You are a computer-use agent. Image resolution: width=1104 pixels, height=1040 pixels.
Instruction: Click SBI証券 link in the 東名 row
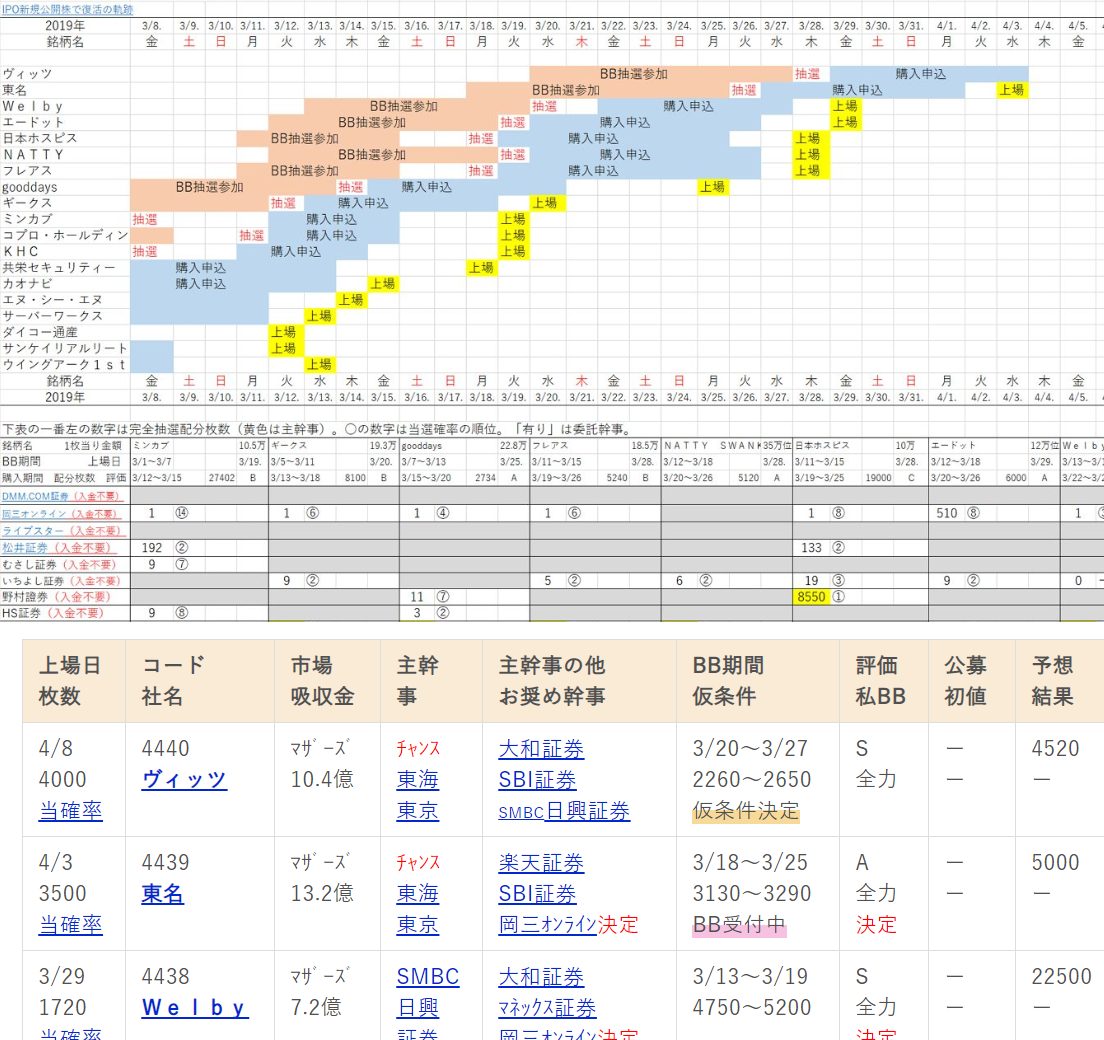click(x=537, y=894)
